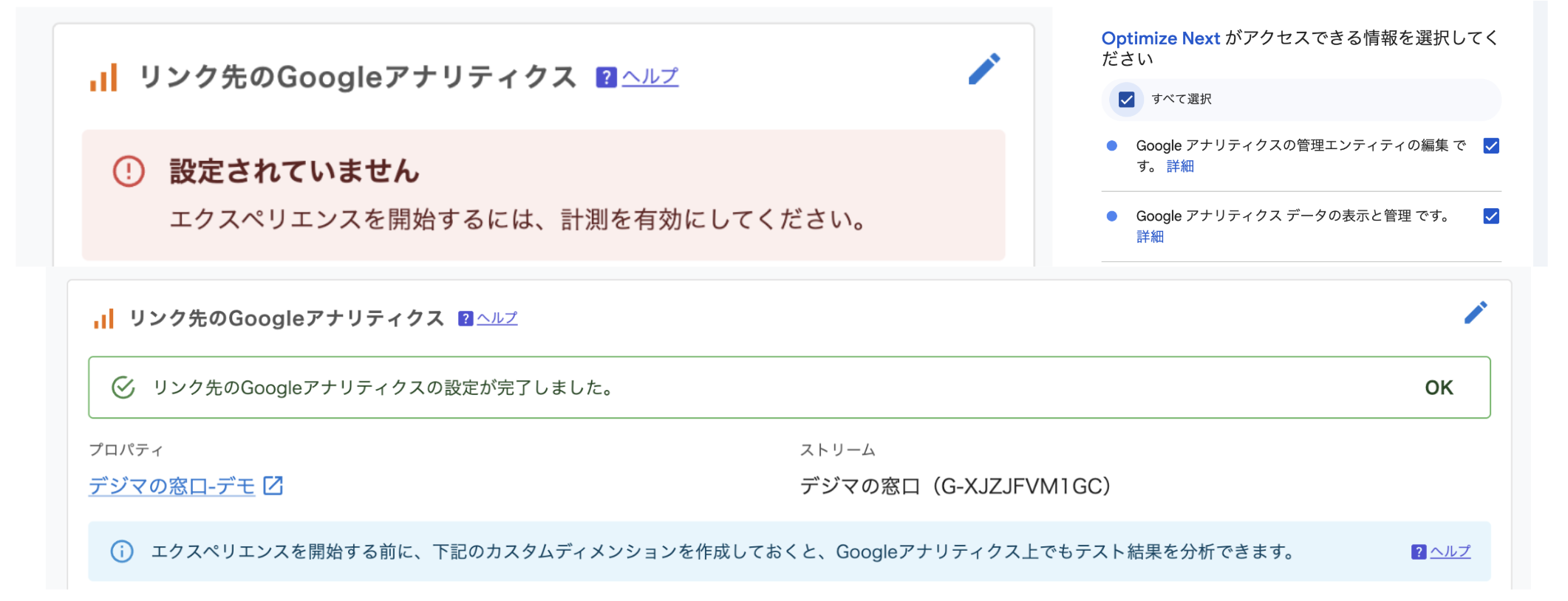The height and width of the screenshot is (601, 1568).
Task: Open ヘルプ link in the blue info banner
Action: [x=1451, y=552]
